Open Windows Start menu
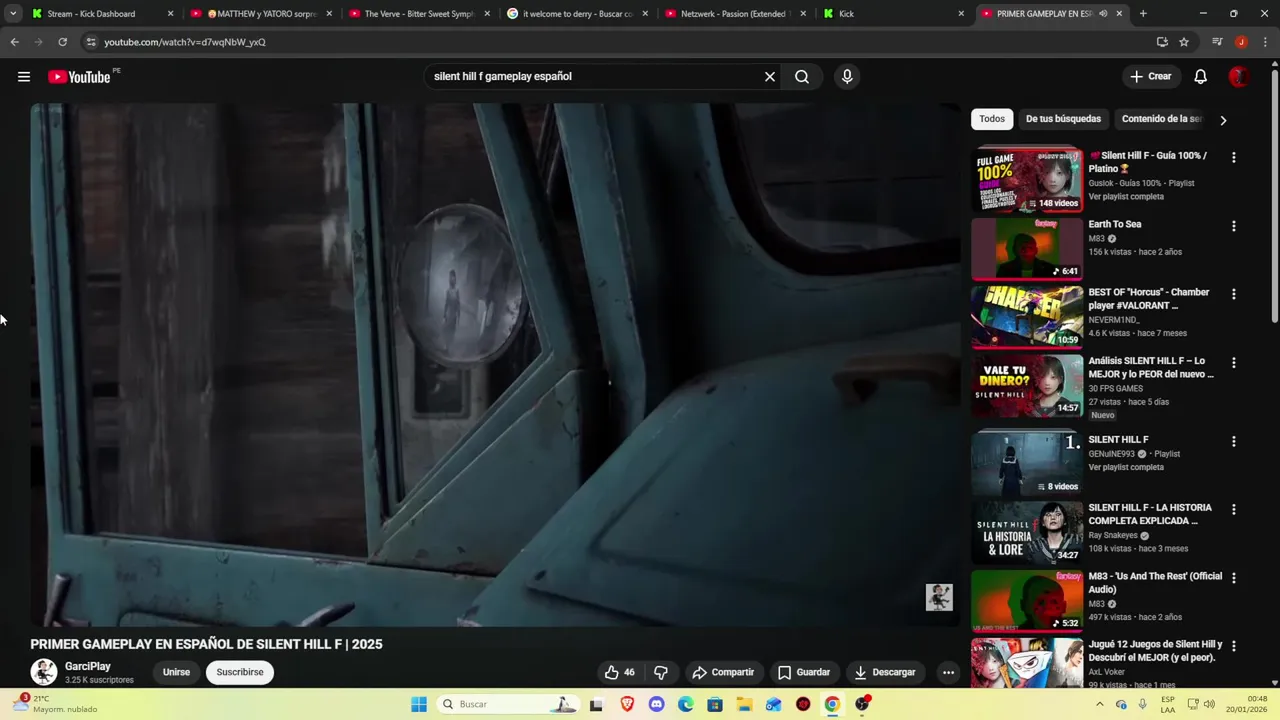 [419, 704]
